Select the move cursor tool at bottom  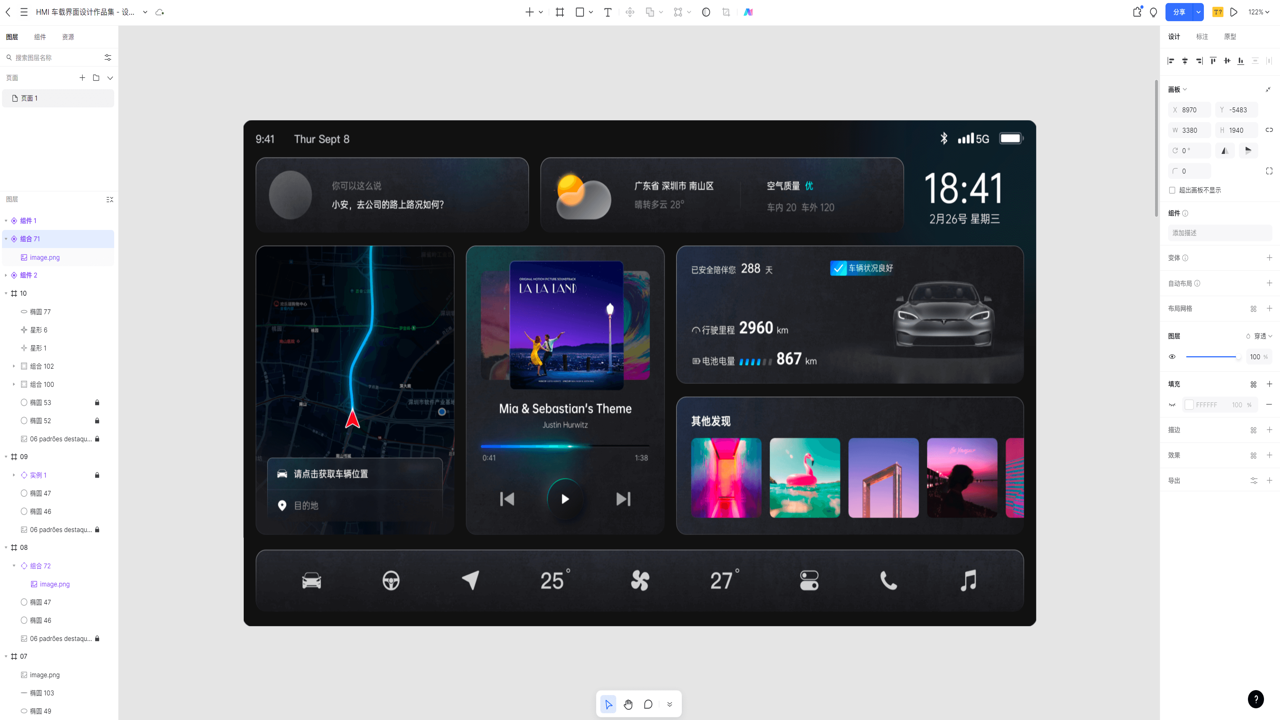608,704
